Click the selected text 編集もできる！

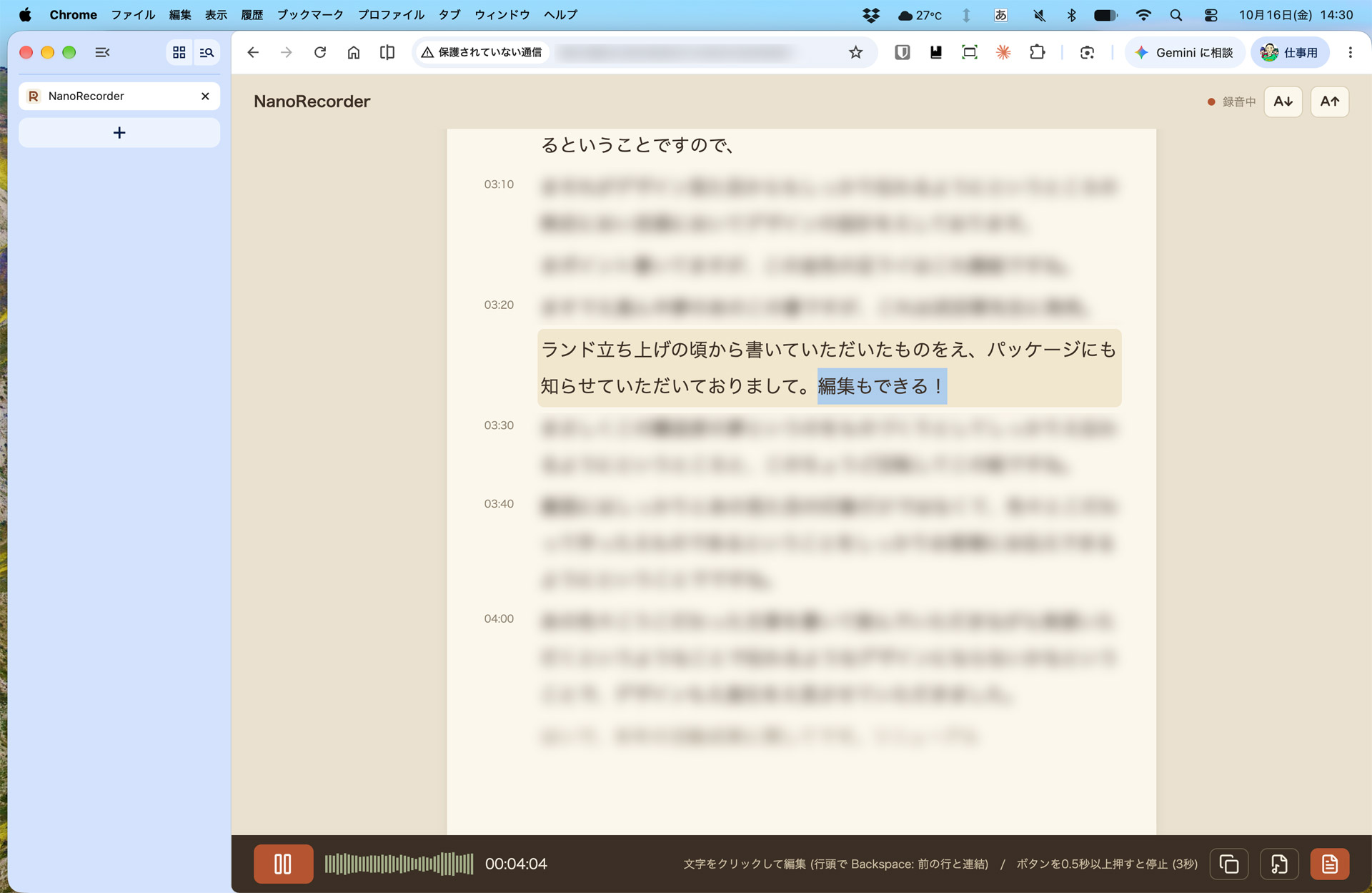pyautogui.click(x=882, y=386)
